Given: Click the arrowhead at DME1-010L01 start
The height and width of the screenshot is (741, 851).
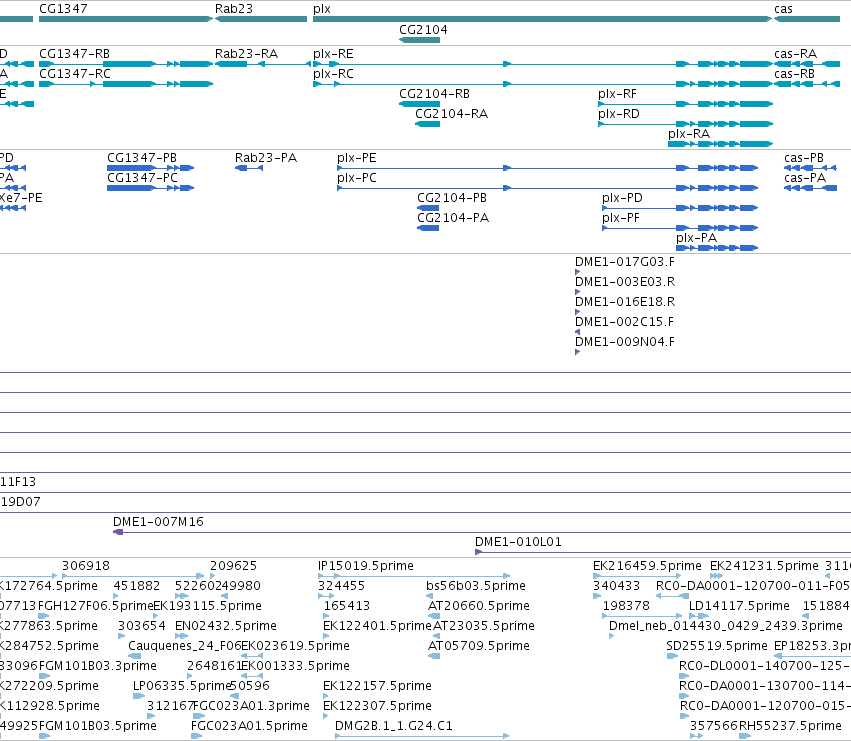Looking at the screenshot, I should pos(478,552).
